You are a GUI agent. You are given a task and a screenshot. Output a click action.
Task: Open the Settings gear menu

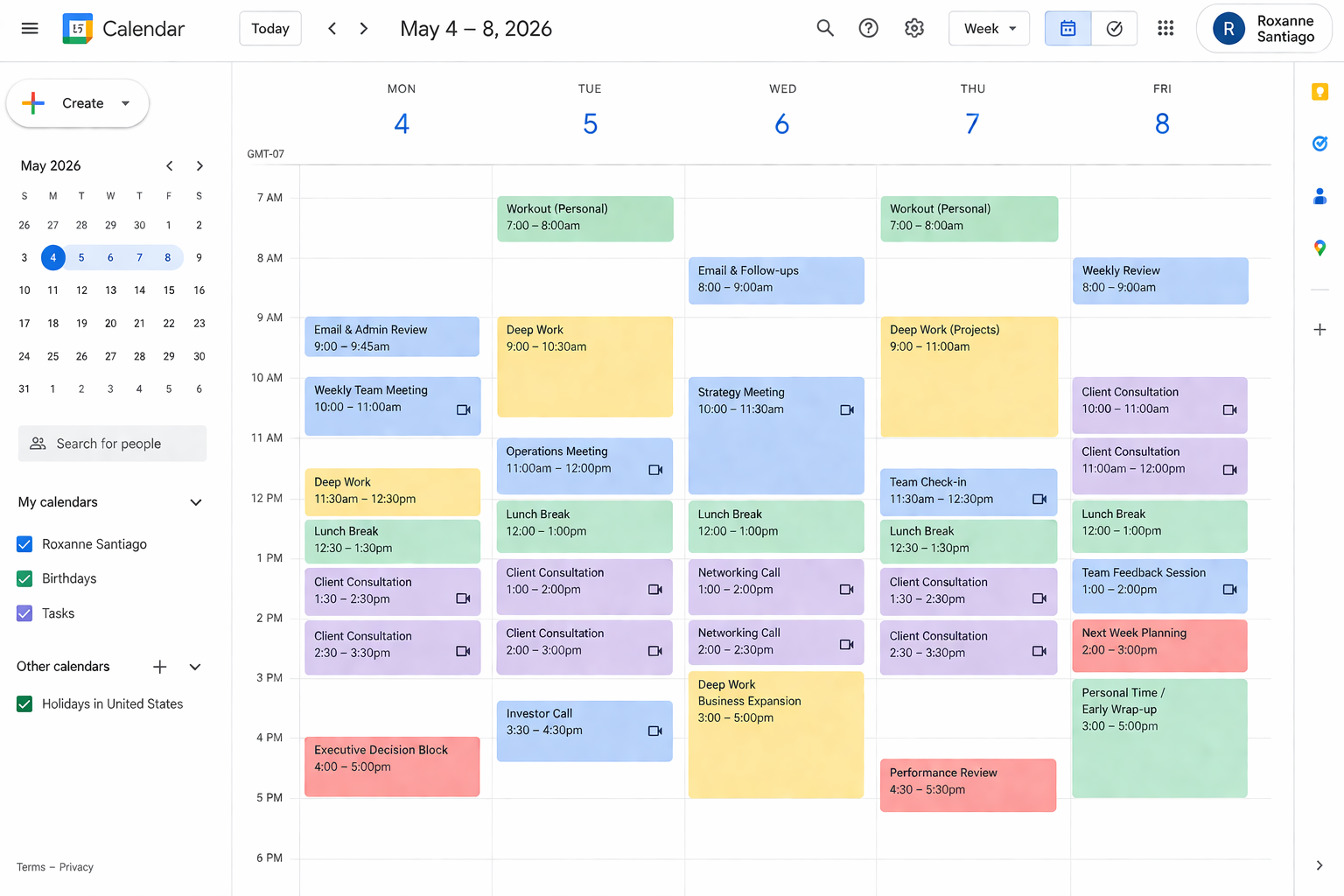(914, 28)
